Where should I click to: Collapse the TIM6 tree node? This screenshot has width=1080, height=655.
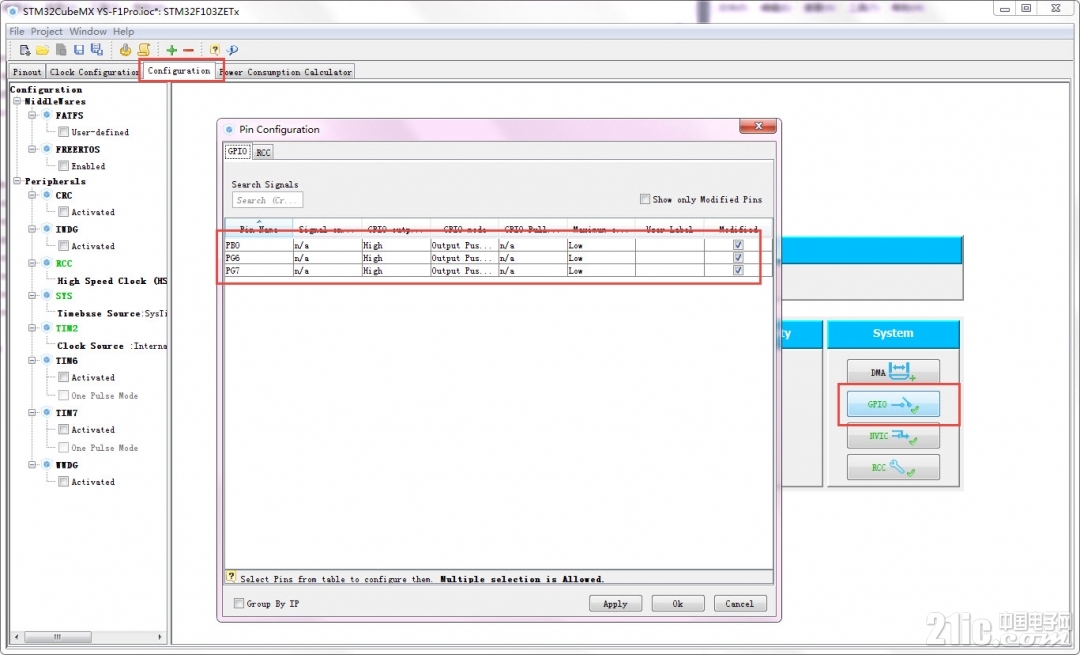click(x=32, y=360)
